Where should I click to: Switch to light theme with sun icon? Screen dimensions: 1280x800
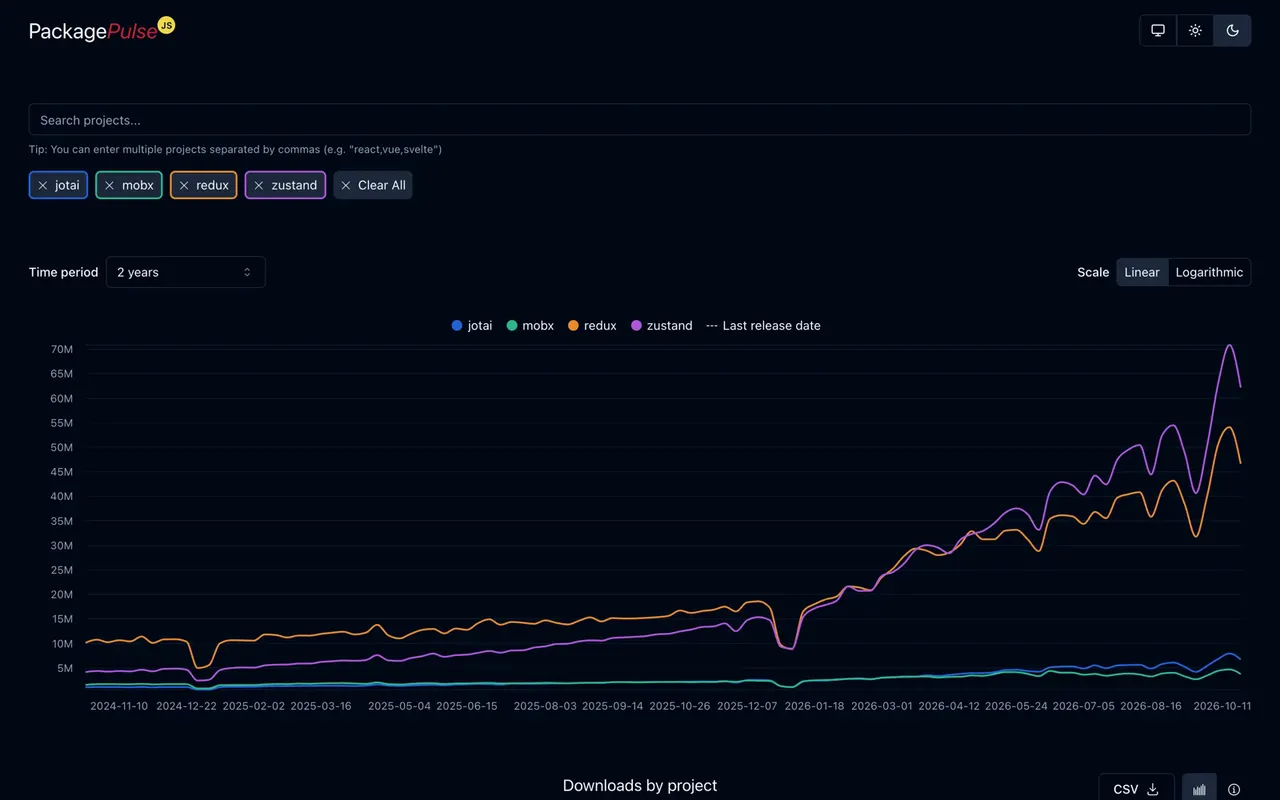pyautogui.click(x=1195, y=30)
